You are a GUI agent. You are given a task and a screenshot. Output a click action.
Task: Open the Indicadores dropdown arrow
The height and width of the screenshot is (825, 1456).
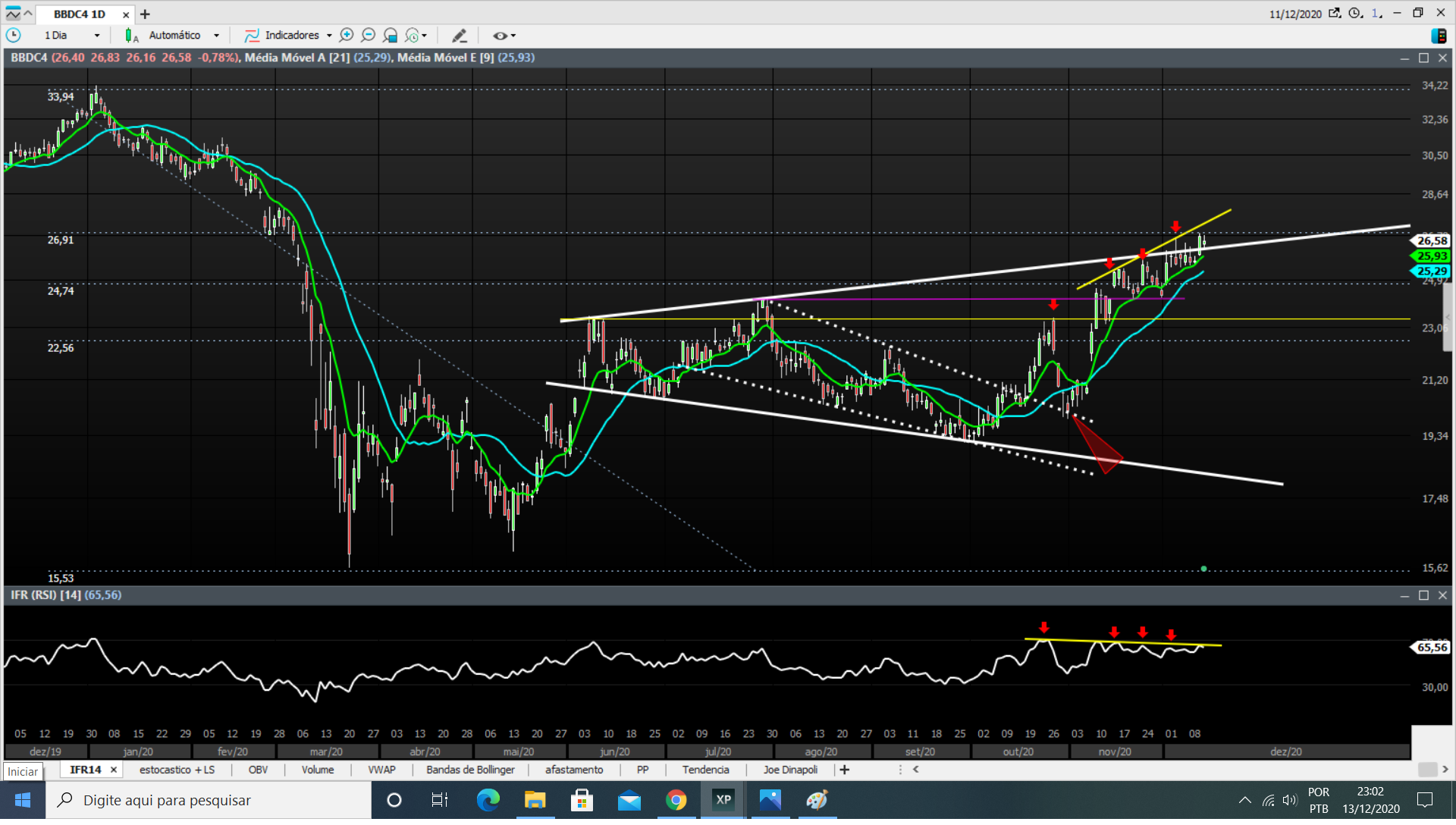(x=329, y=36)
